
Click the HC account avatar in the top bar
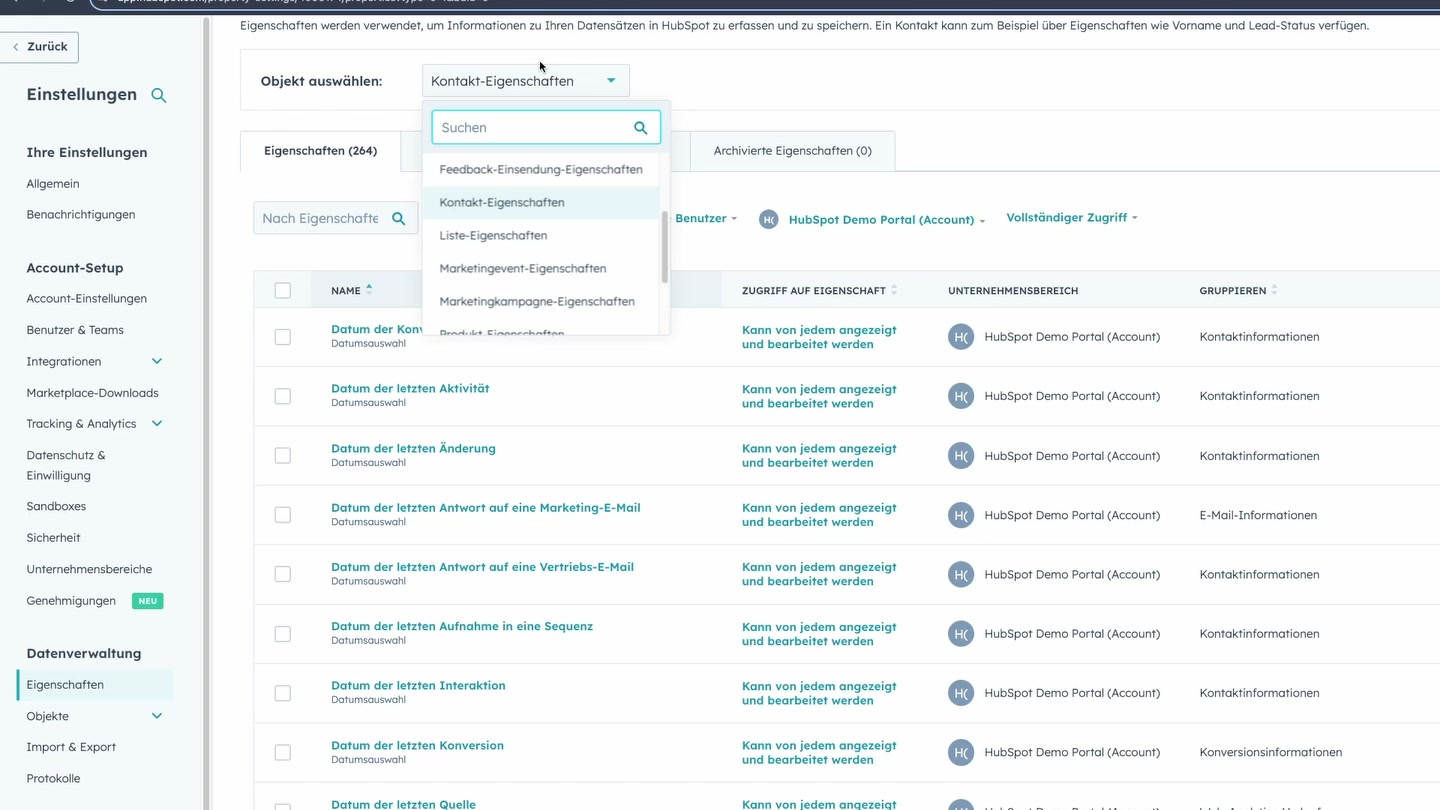coord(768,218)
